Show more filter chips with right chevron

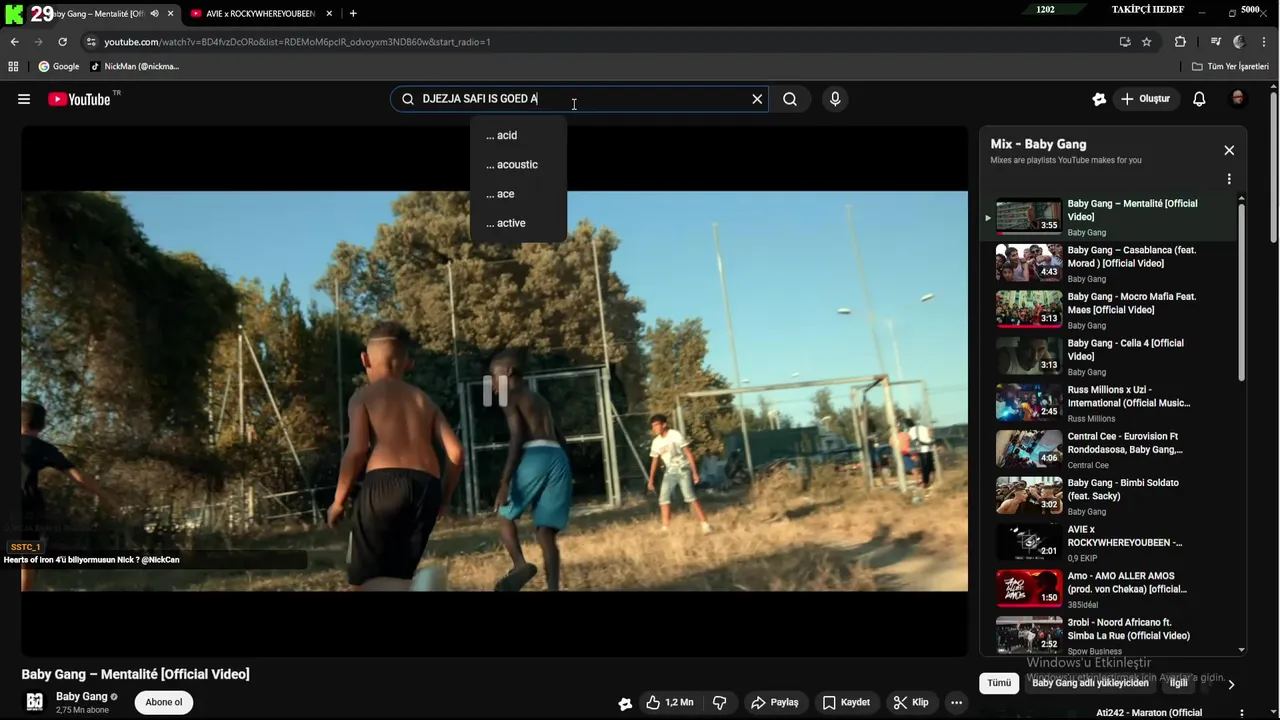point(1231,684)
